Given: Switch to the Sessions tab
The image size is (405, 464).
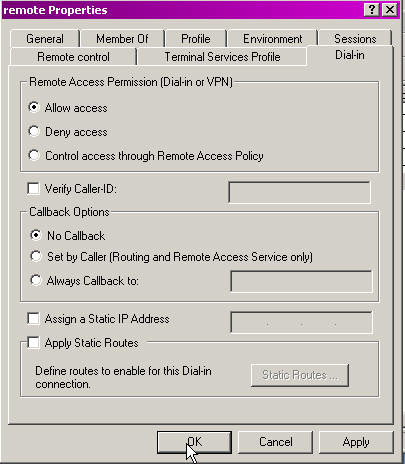Looking at the screenshot, I should [355, 39].
